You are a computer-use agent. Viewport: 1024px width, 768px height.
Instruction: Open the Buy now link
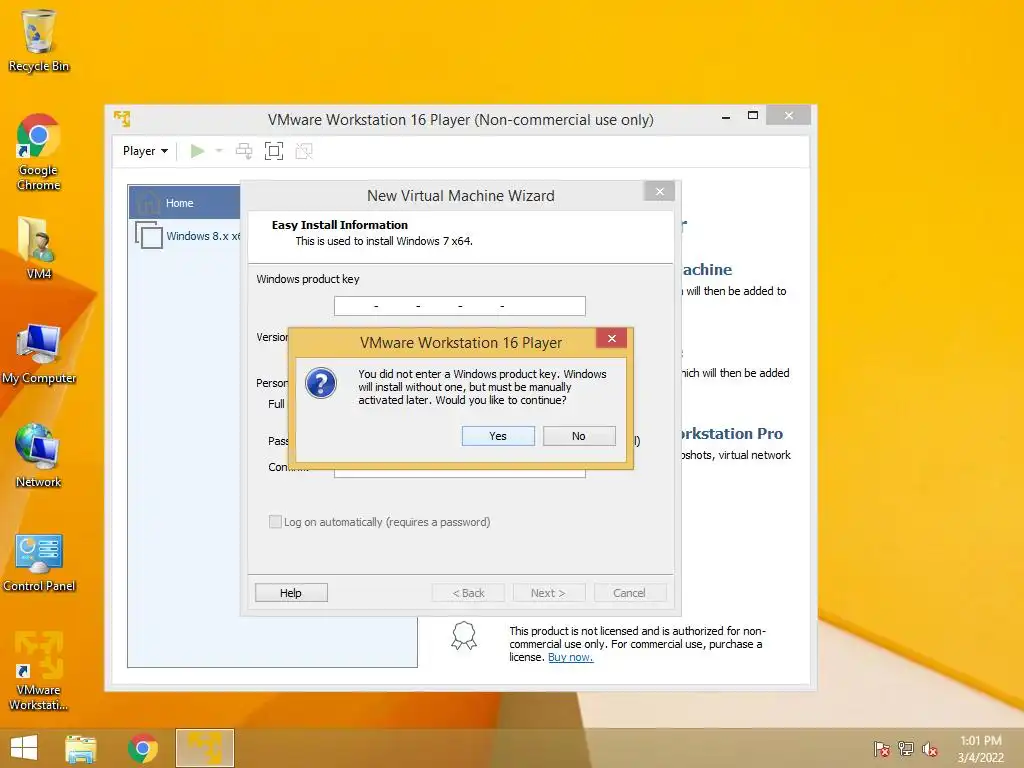point(570,658)
